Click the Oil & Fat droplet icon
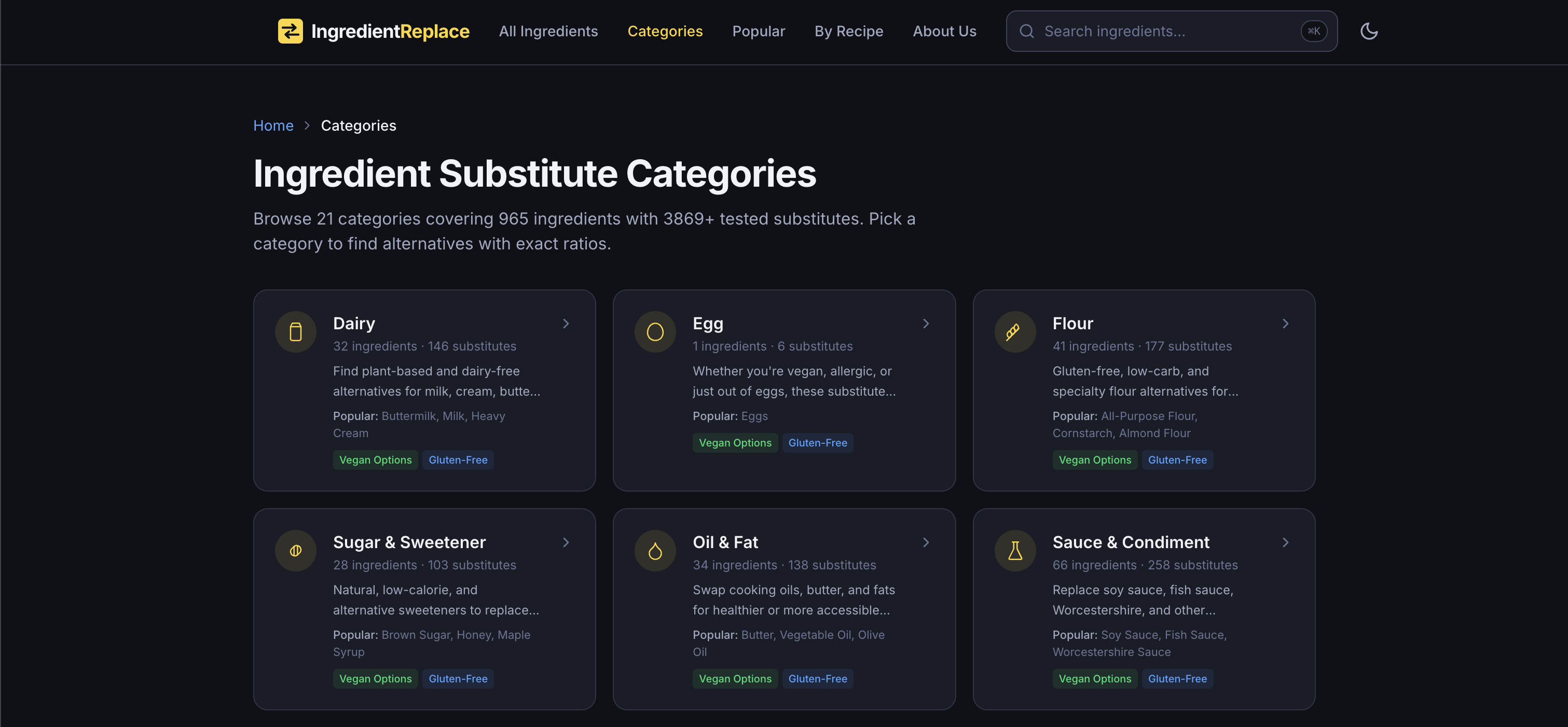 tap(655, 551)
